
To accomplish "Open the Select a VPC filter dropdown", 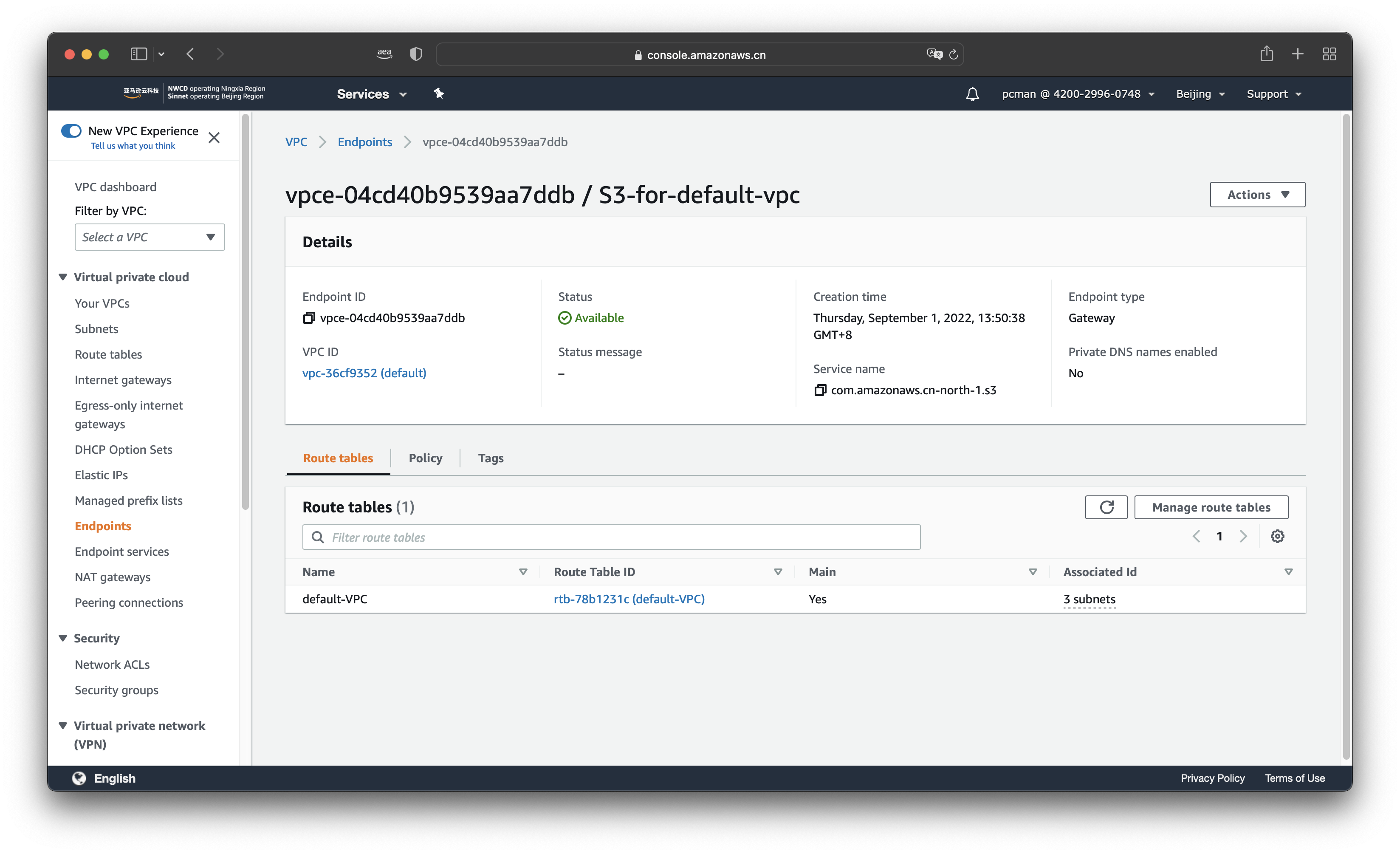I will (150, 237).
